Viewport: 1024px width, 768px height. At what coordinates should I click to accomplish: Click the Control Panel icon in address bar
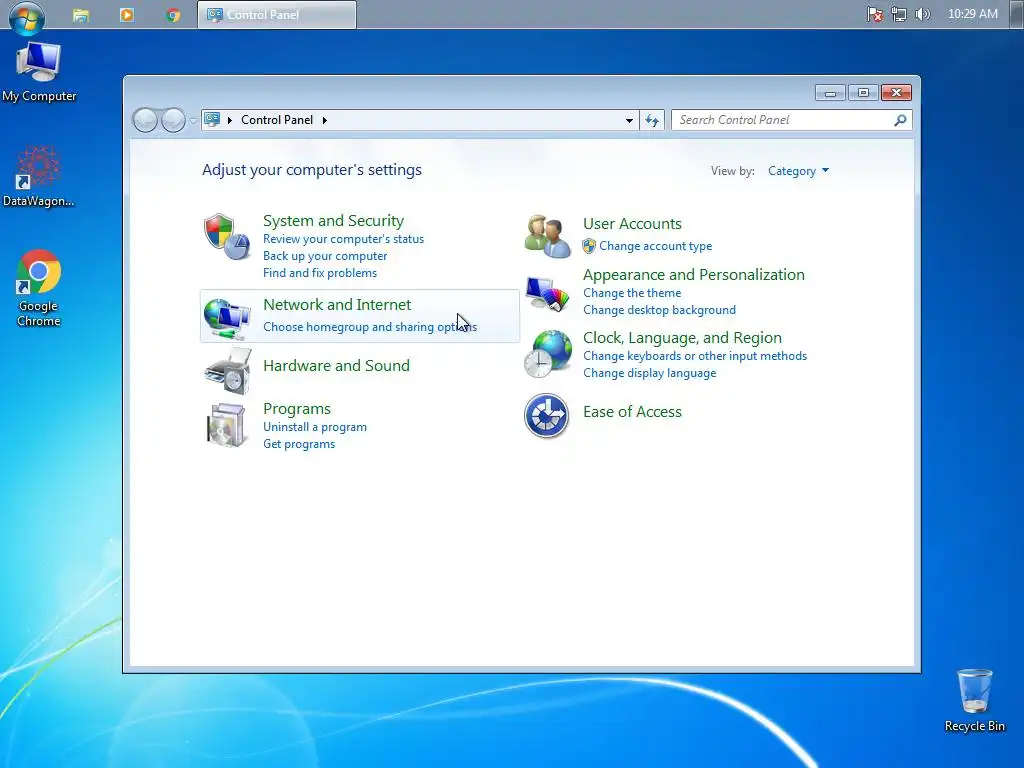(x=212, y=120)
